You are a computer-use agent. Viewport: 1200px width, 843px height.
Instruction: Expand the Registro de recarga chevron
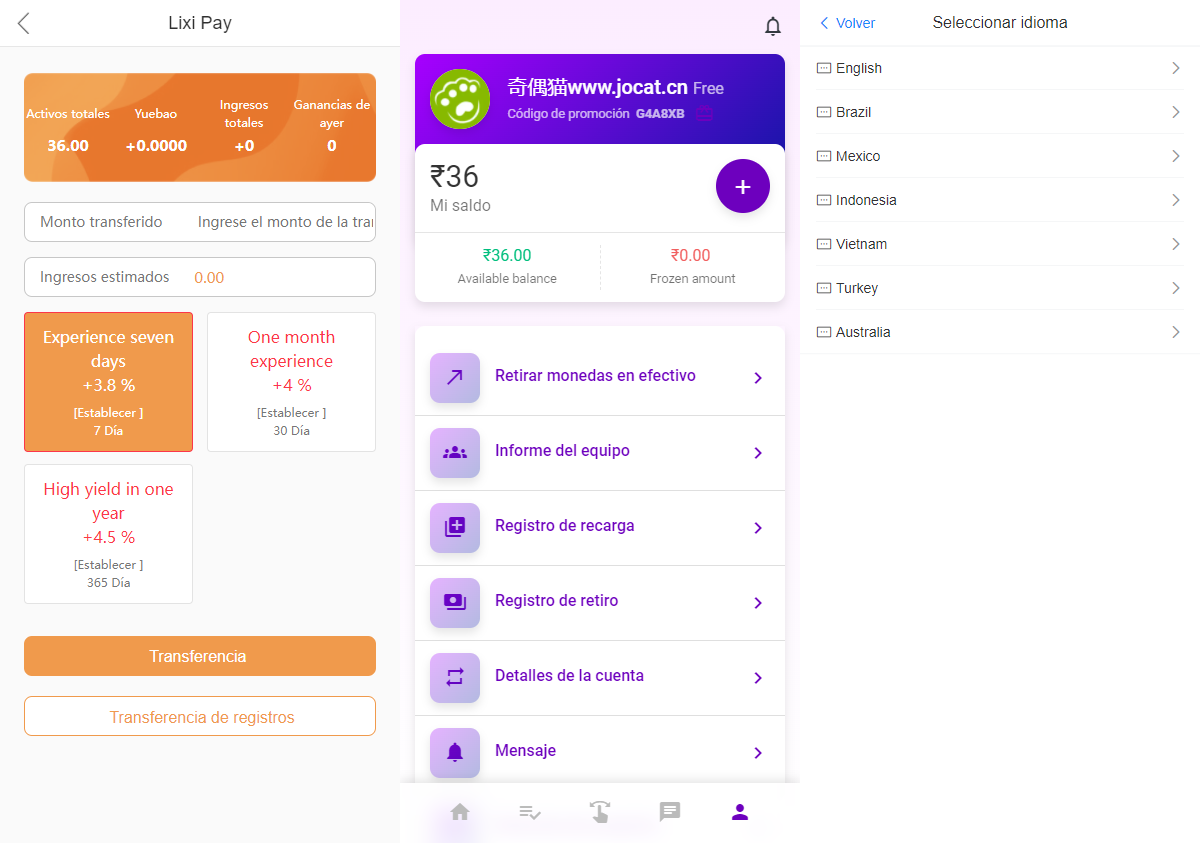pos(758,528)
